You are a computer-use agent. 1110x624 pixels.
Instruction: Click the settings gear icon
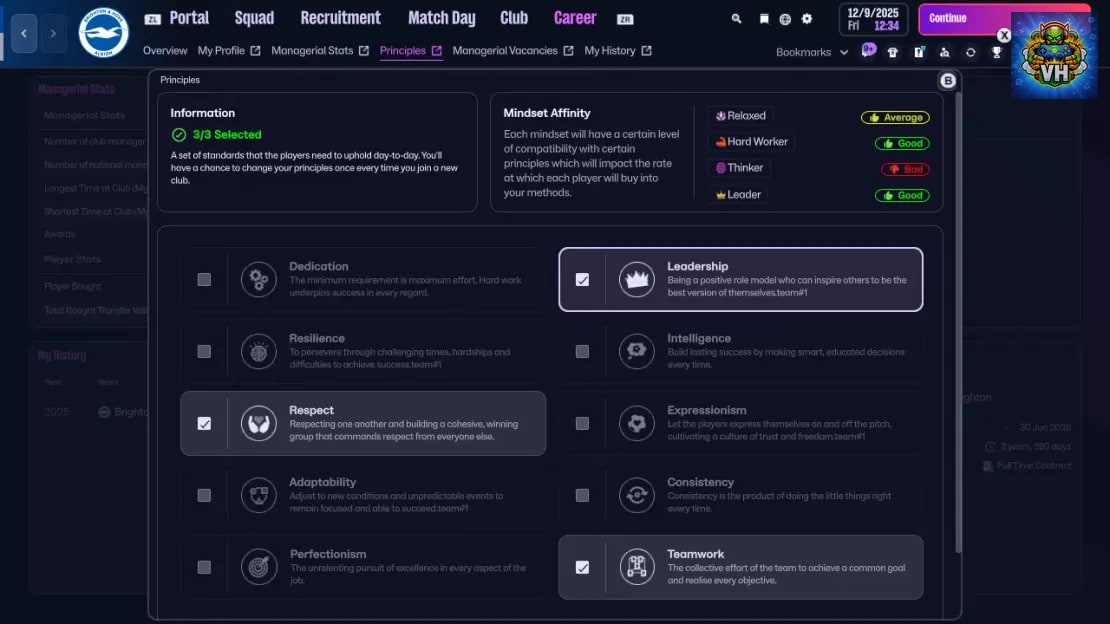(x=806, y=19)
